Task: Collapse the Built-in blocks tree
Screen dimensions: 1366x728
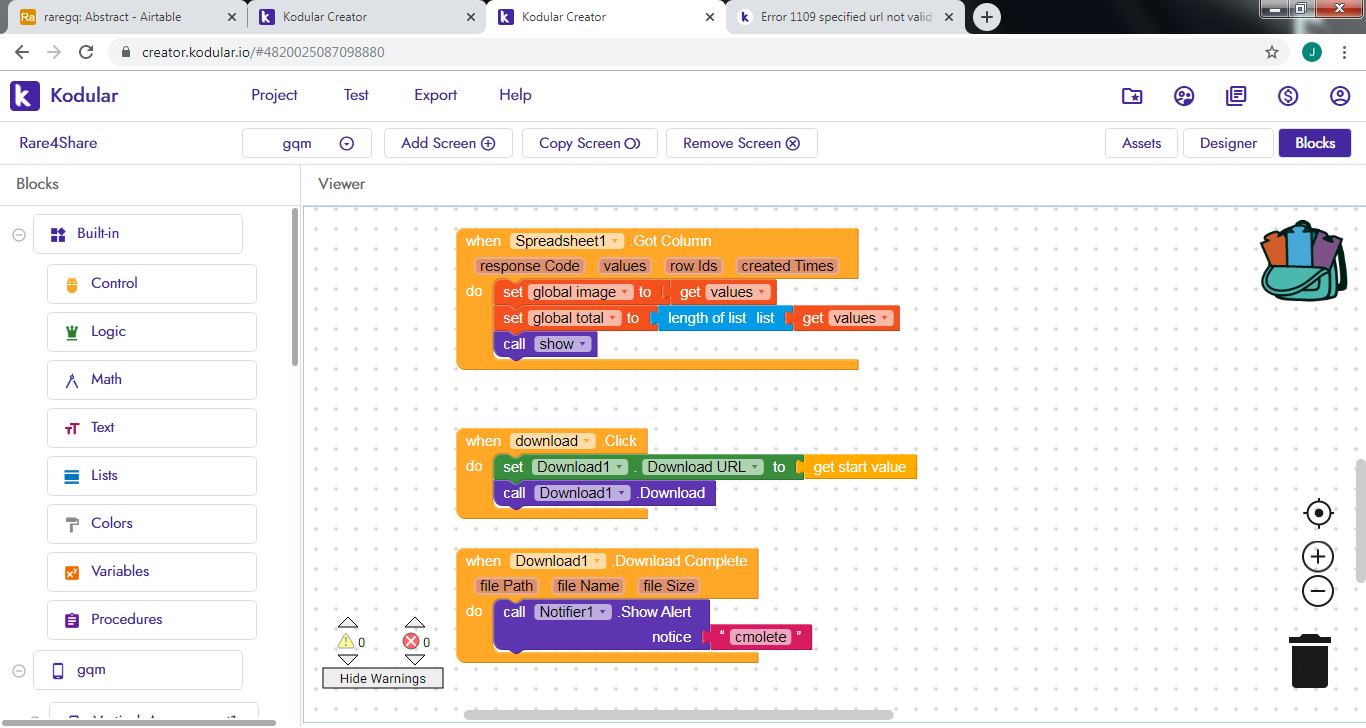Action: [x=19, y=234]
